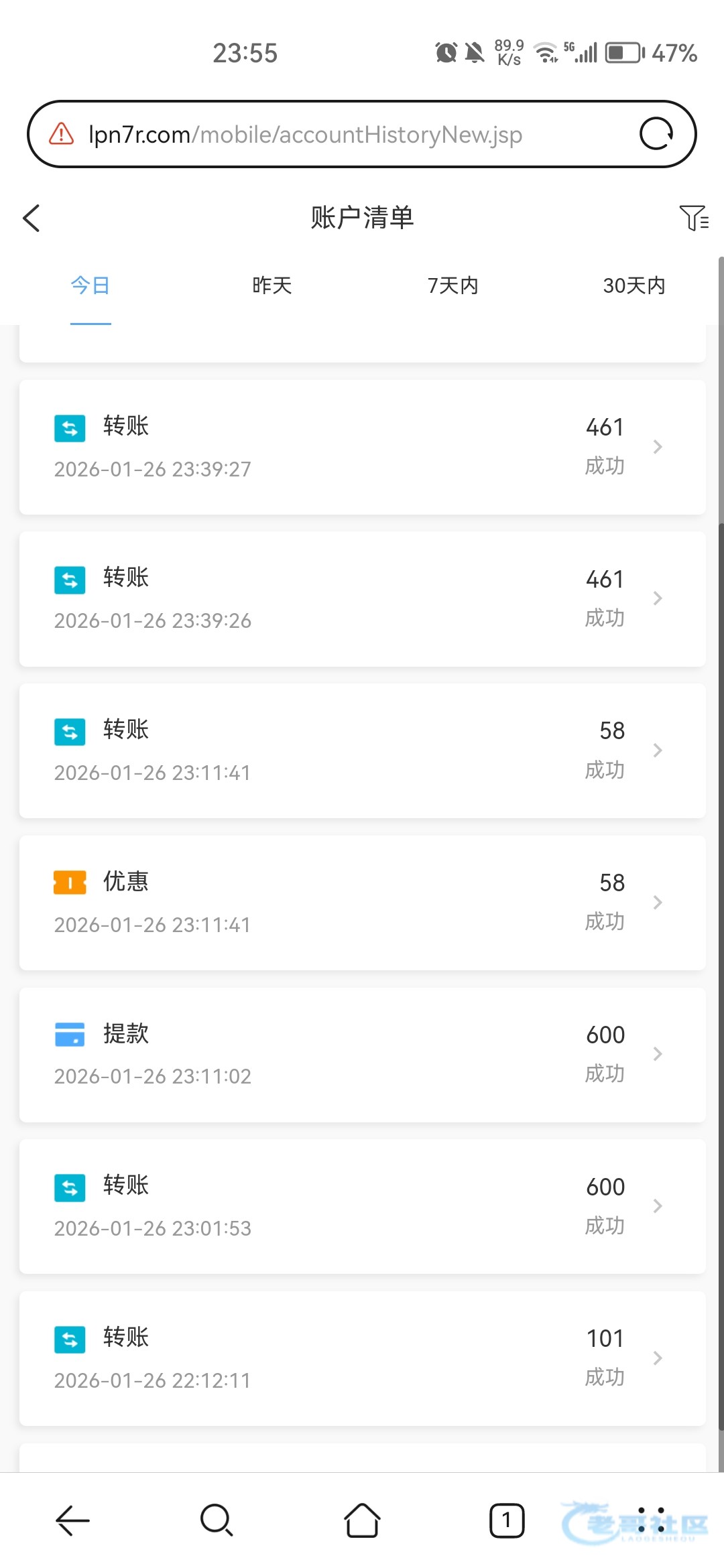724x1568 pixels.
Task: Open the 转账 600 record at 23:01:53
Action: [x=362, y=1206]
